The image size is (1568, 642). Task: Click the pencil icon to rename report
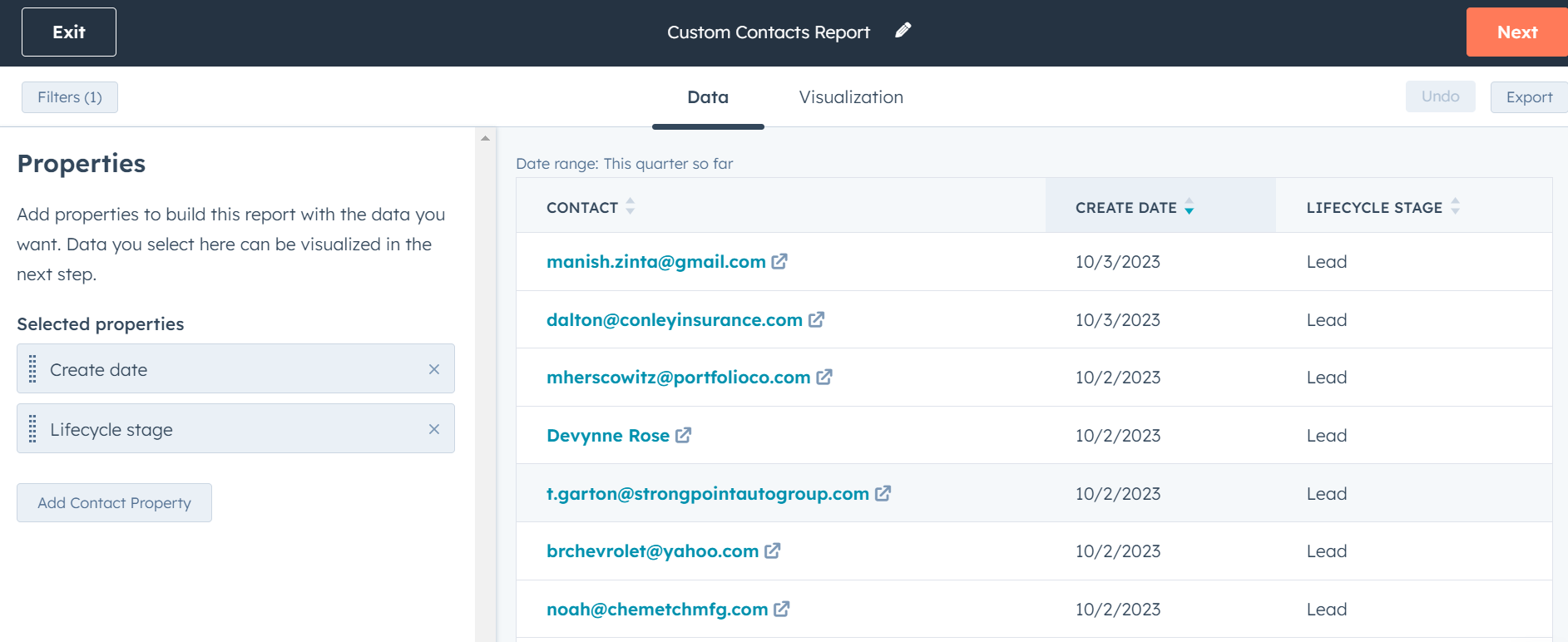click(x=903, y=31)
